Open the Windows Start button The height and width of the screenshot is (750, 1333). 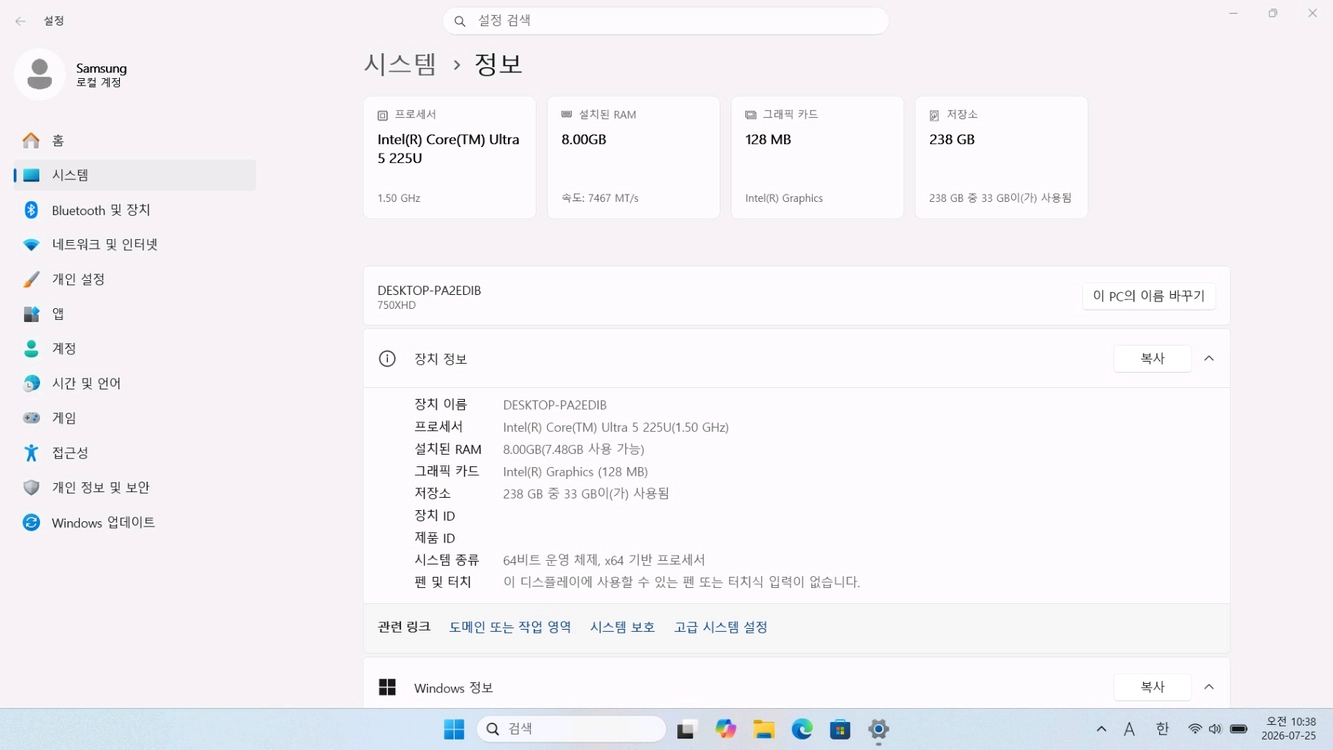point(454,729)
